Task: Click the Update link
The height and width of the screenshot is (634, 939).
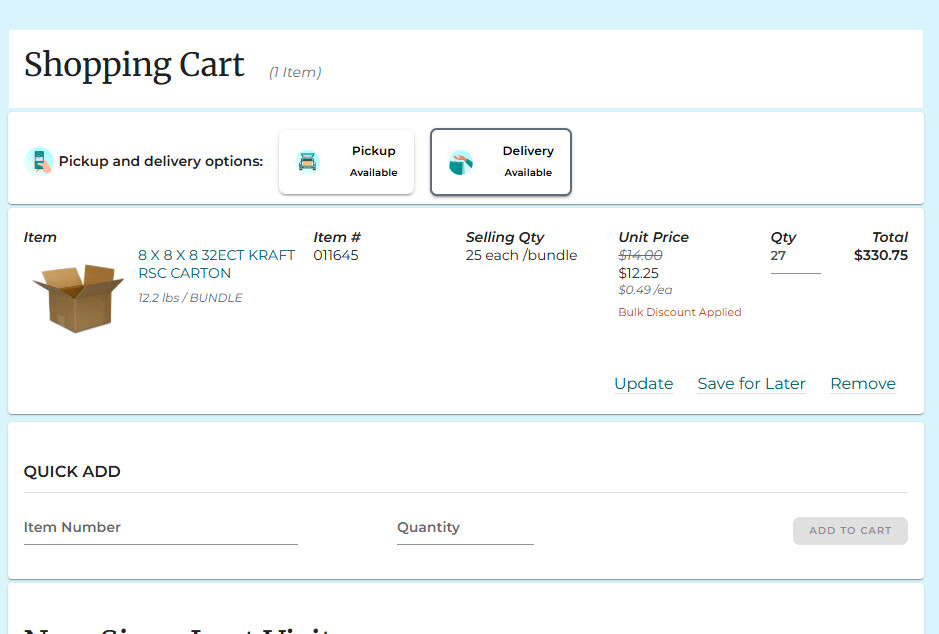Action: click(643, 384)
